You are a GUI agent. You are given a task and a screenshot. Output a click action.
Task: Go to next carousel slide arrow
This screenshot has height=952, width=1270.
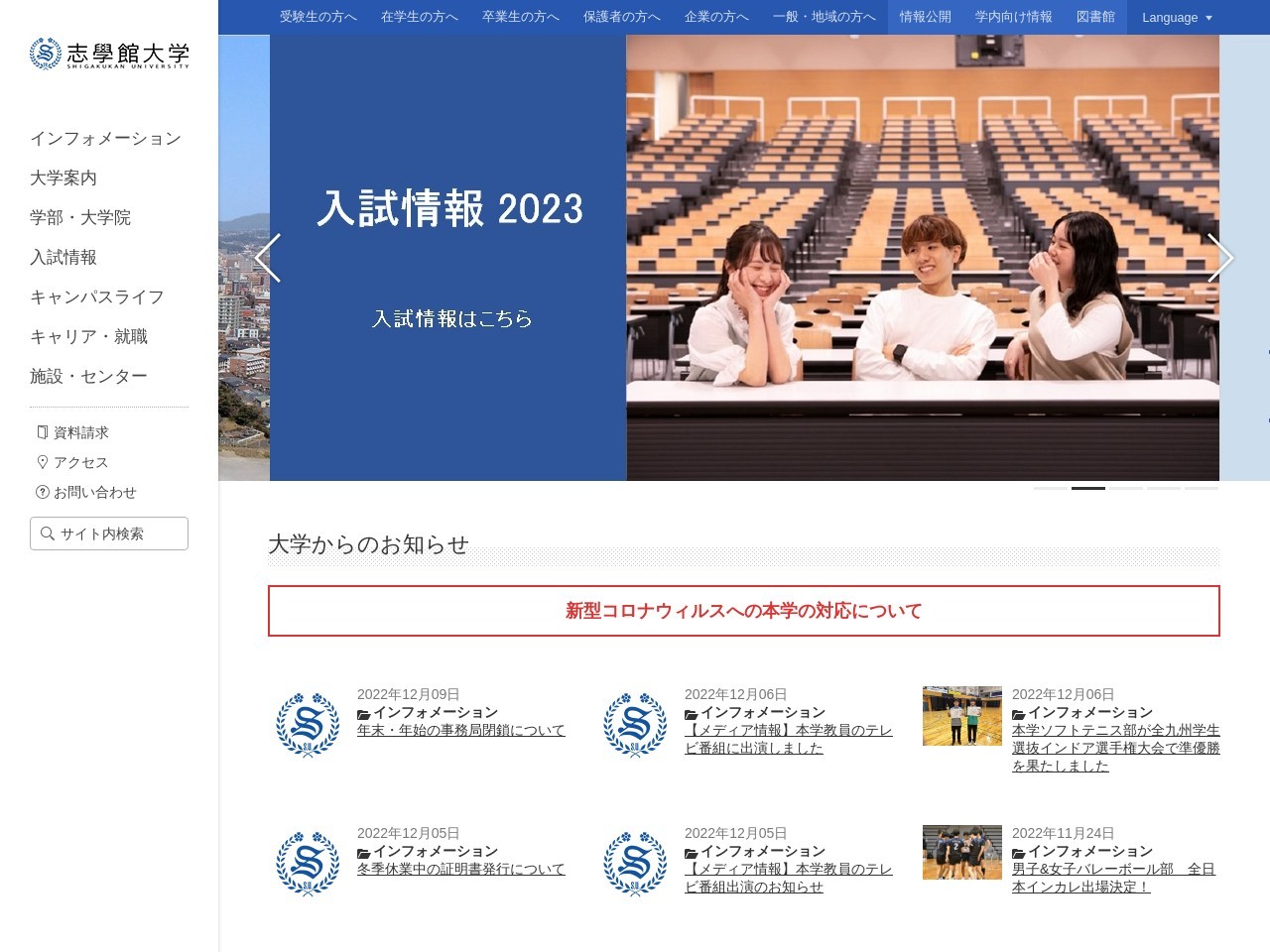[x=1220, y=258]
